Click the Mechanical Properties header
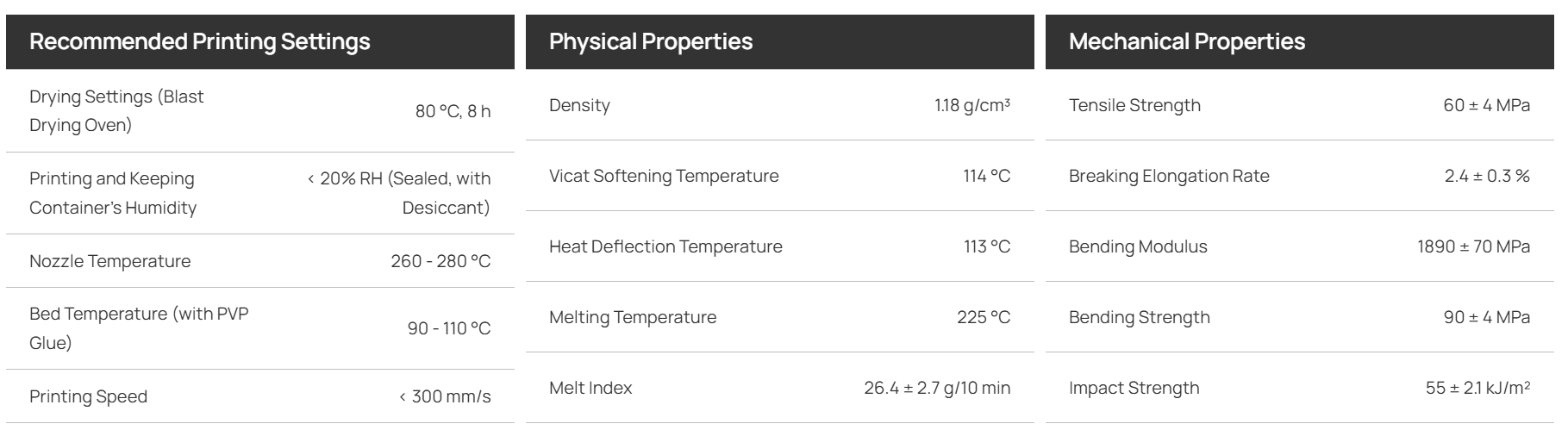Image resolution: width=1568 pixels, height=430 pixels. (1187, 41)
